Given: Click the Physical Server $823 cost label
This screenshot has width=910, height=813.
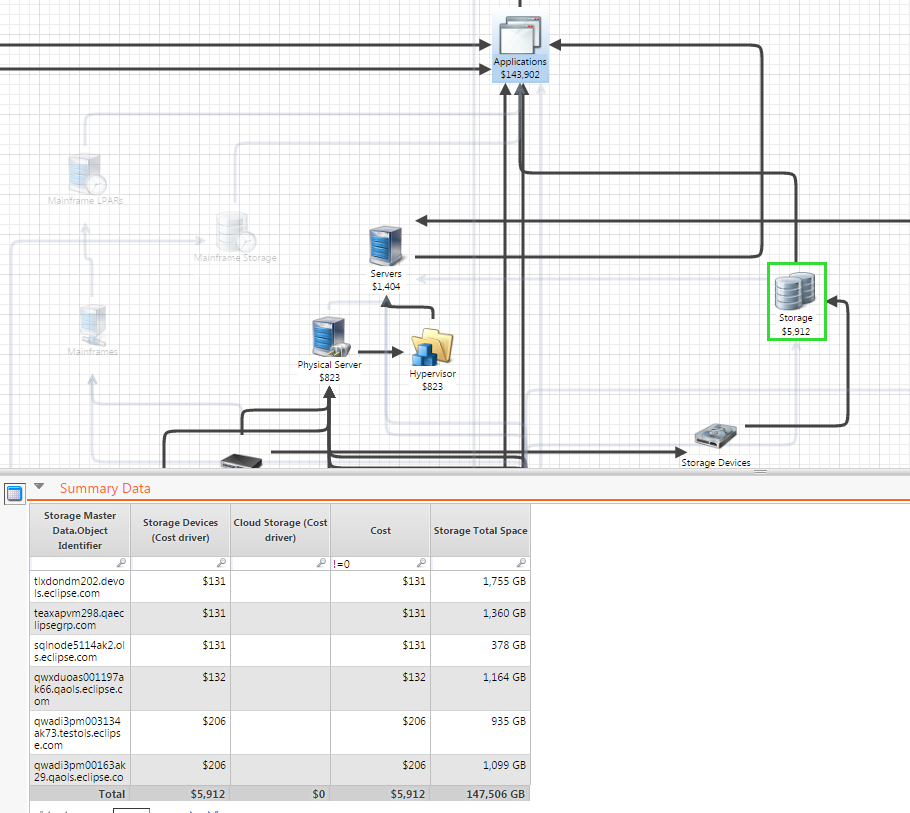Looking at the screenshot, I should [x=330, y=377].
